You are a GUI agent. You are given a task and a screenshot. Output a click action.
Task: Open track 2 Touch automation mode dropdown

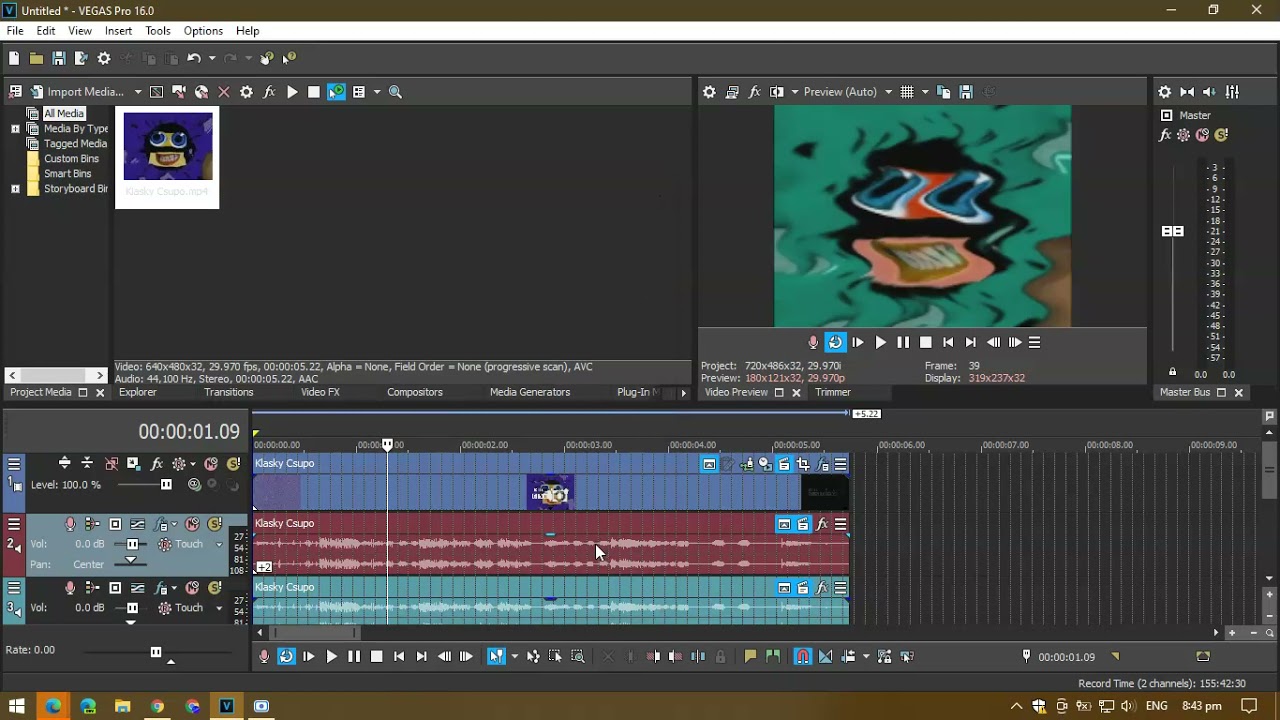[x=219, y=545]
